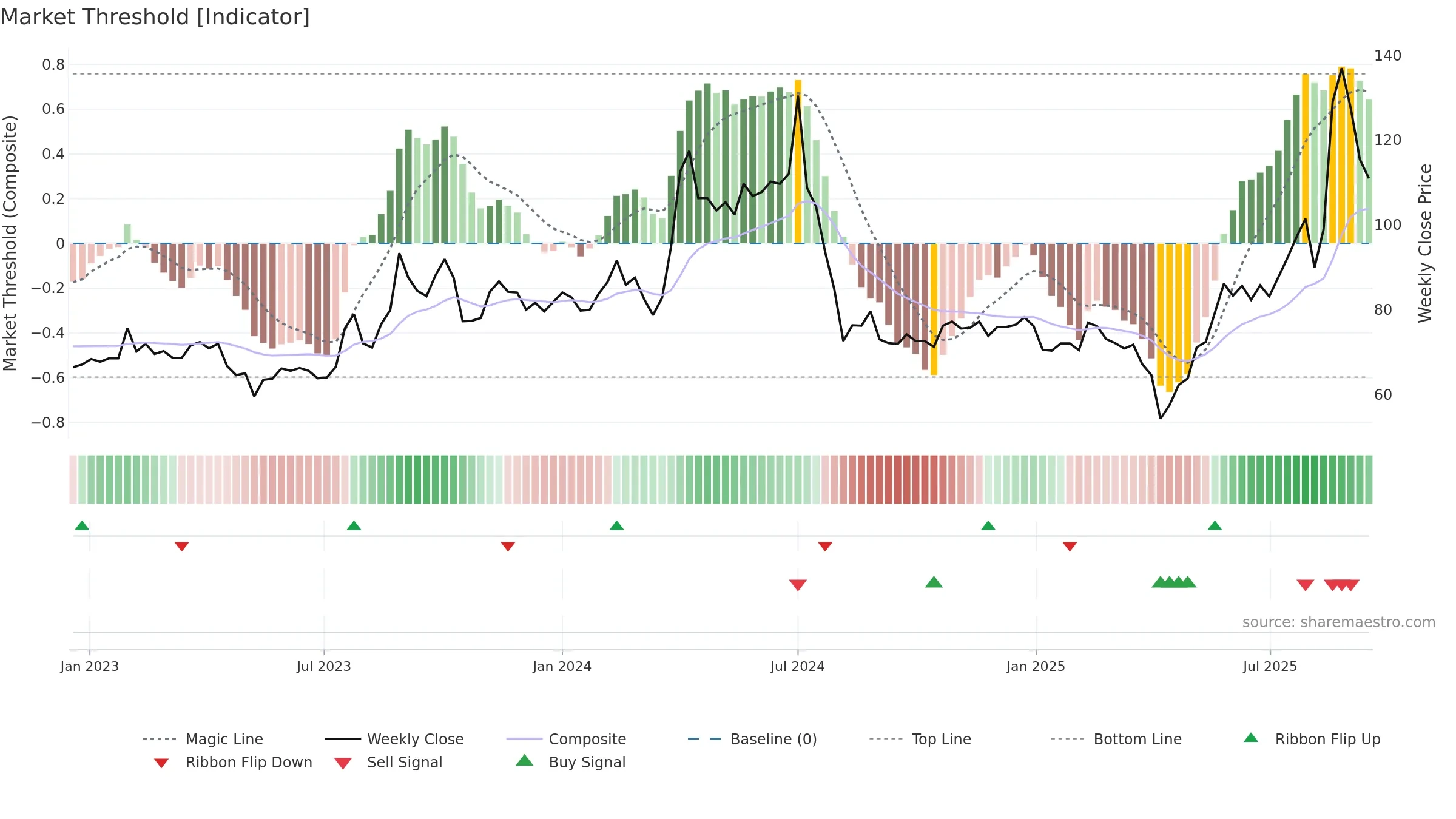Toggle the Magic Line legend entry

[x=203, y=739]
